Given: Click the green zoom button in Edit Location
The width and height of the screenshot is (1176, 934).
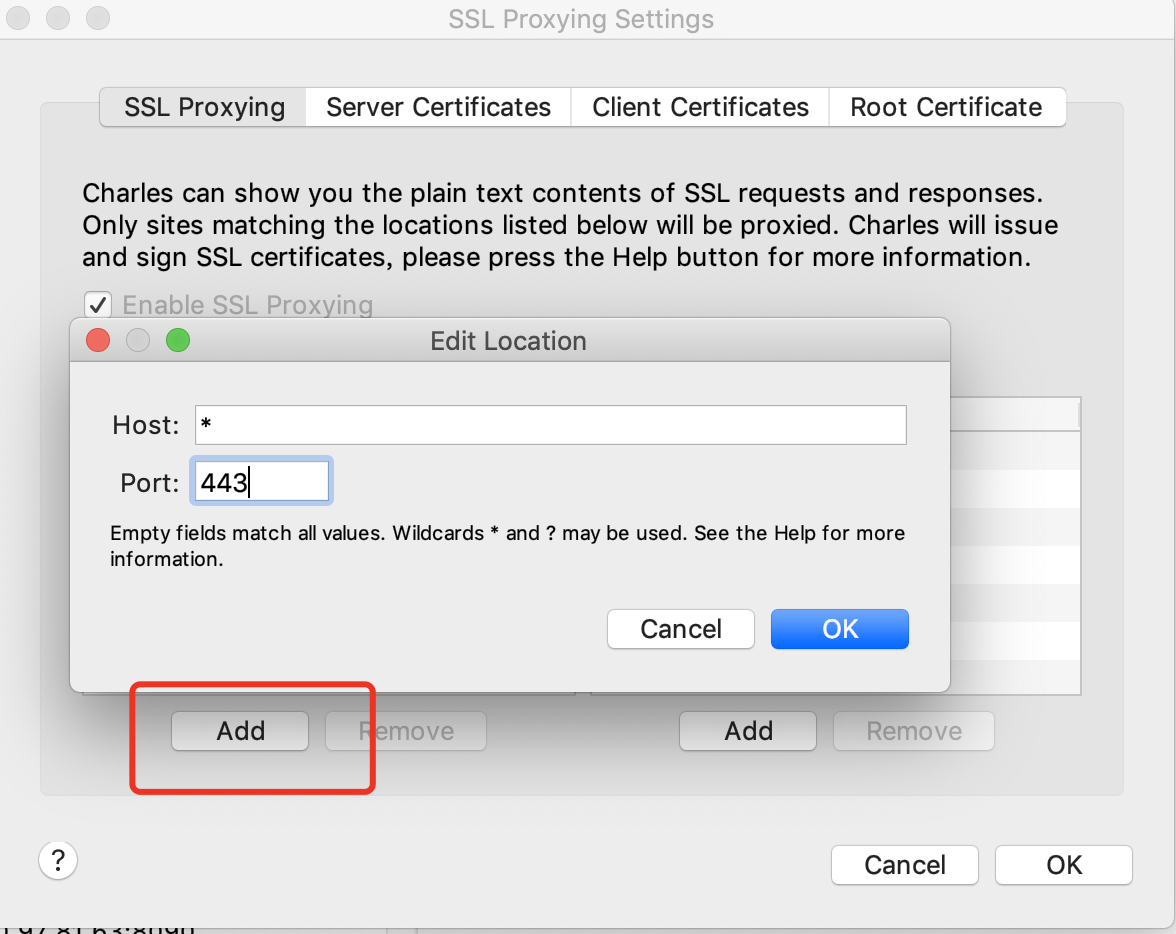Looking at the screenshot, I should pyautogui.click(x=178, y=341).
